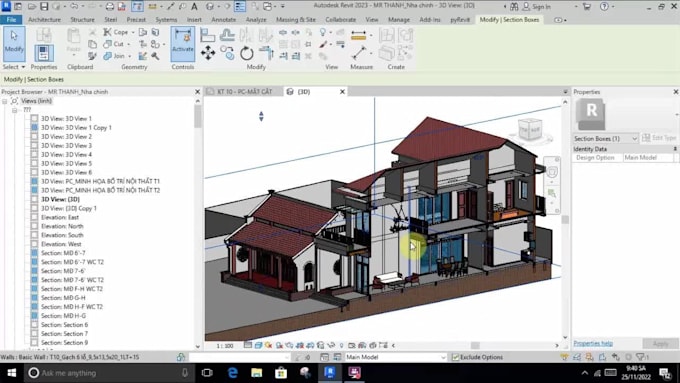Viewport: 680px width, 383px height.
Task: Select the Move tool with four arrows
Action: coord(208,53)
